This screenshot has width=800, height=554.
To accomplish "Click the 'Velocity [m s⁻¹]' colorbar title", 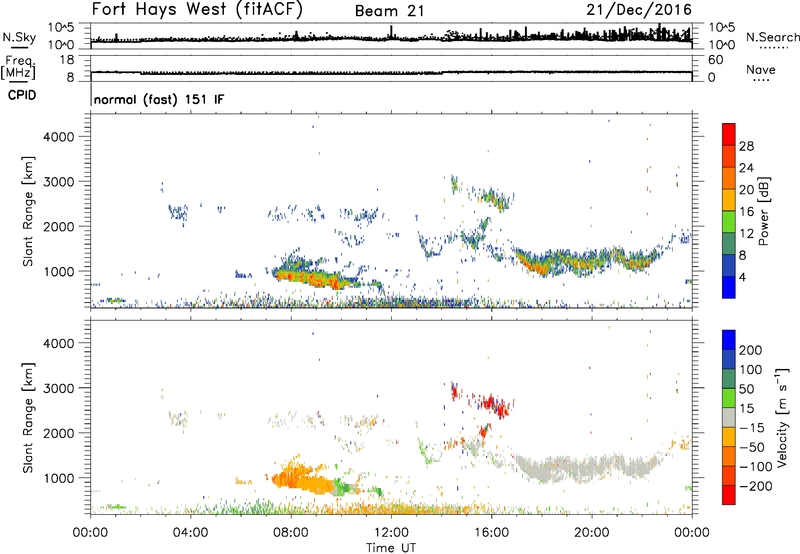I will point(781,417).
